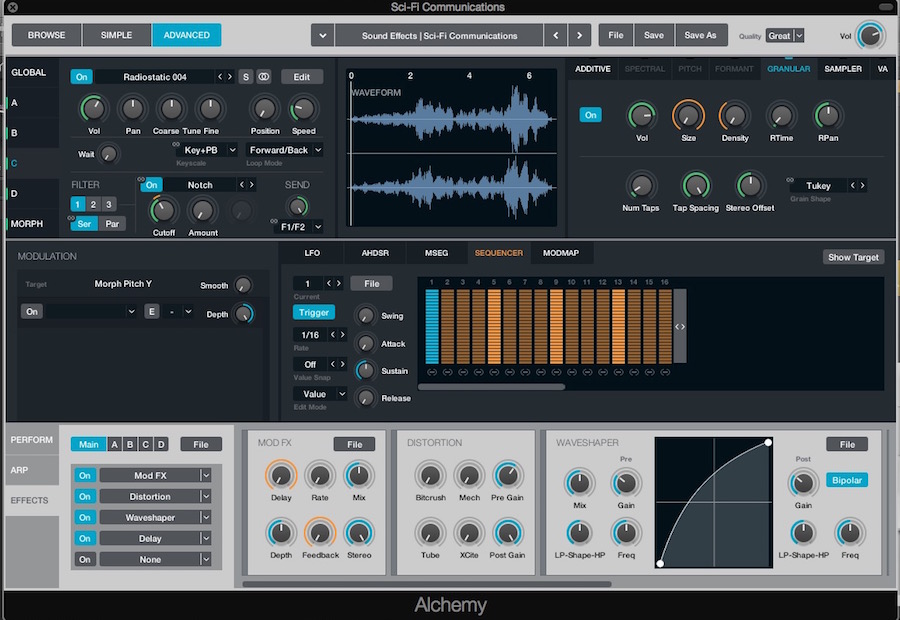Open the Value edit mode dropdown
Image resolution: width=900 pixels, height=620 pixels.
coord(320,394)
